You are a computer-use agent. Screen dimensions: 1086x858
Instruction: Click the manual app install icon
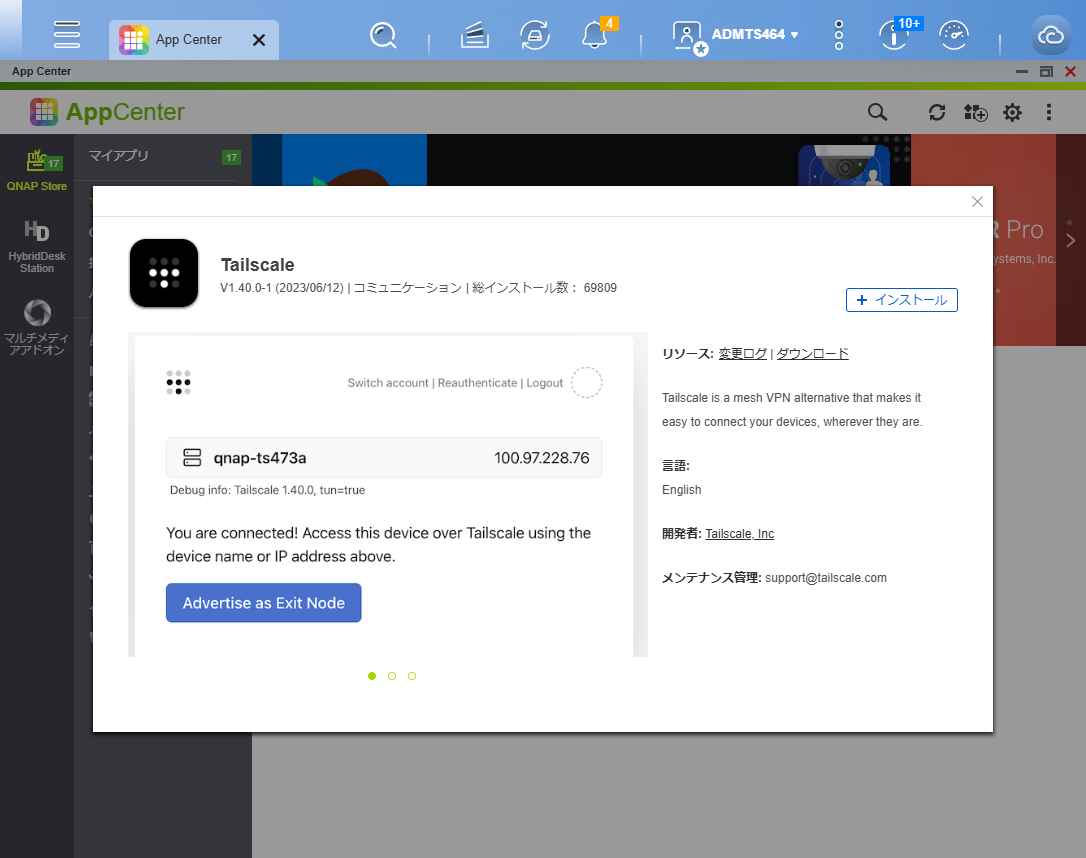point(975,112)
